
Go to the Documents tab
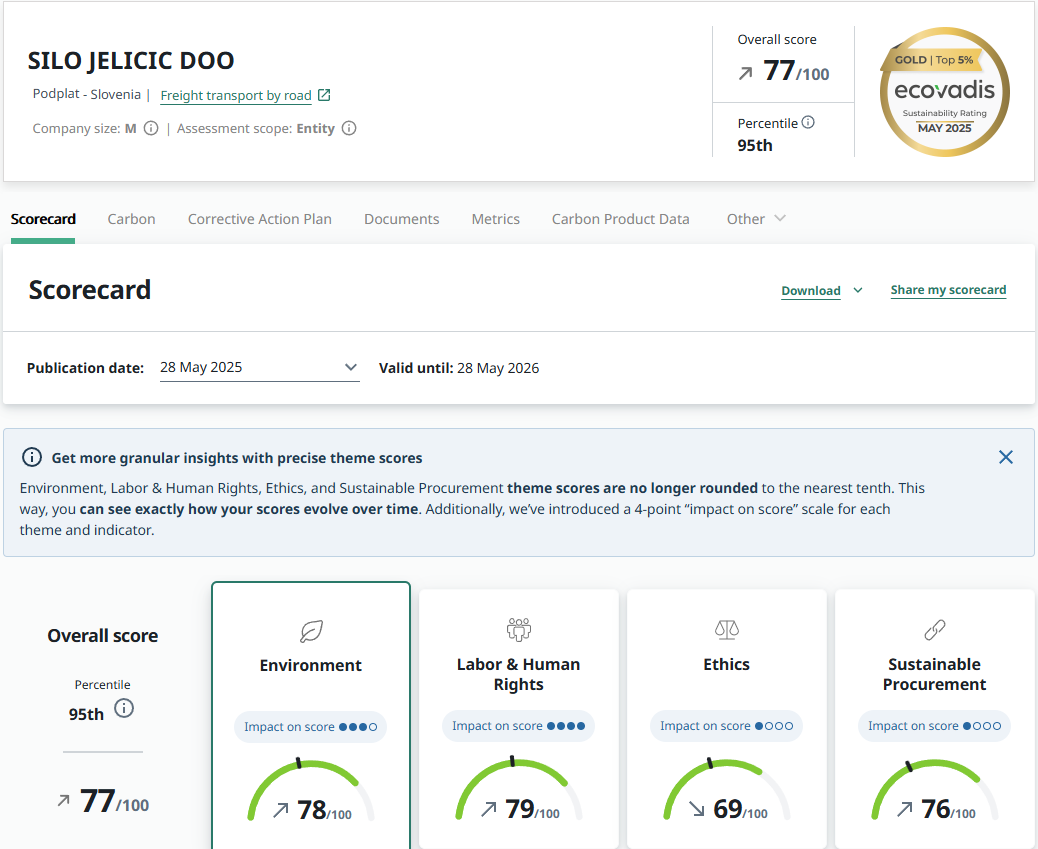pyautogui.click(x=401, y=219)
